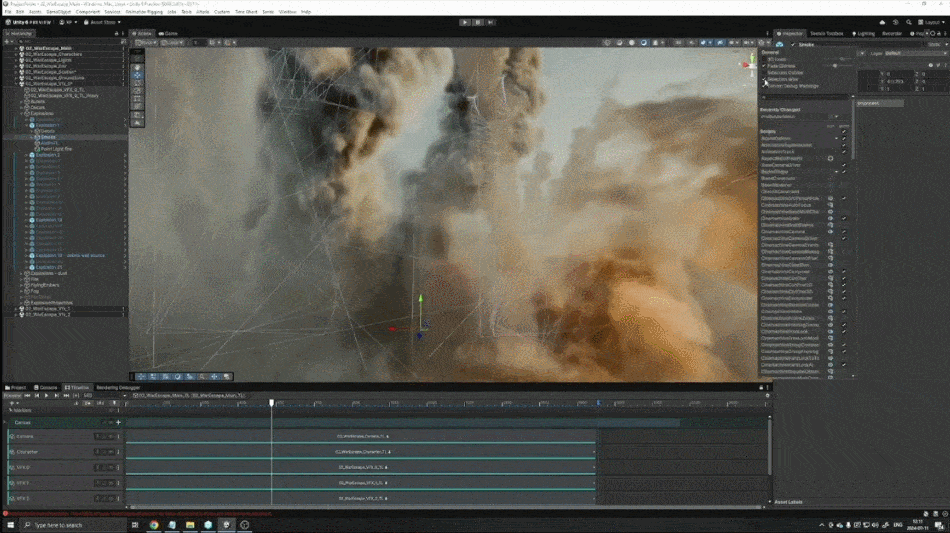Click first icon in Scene bottom overlay toolbar
This screenshot has height=533, width=950.
141,377
